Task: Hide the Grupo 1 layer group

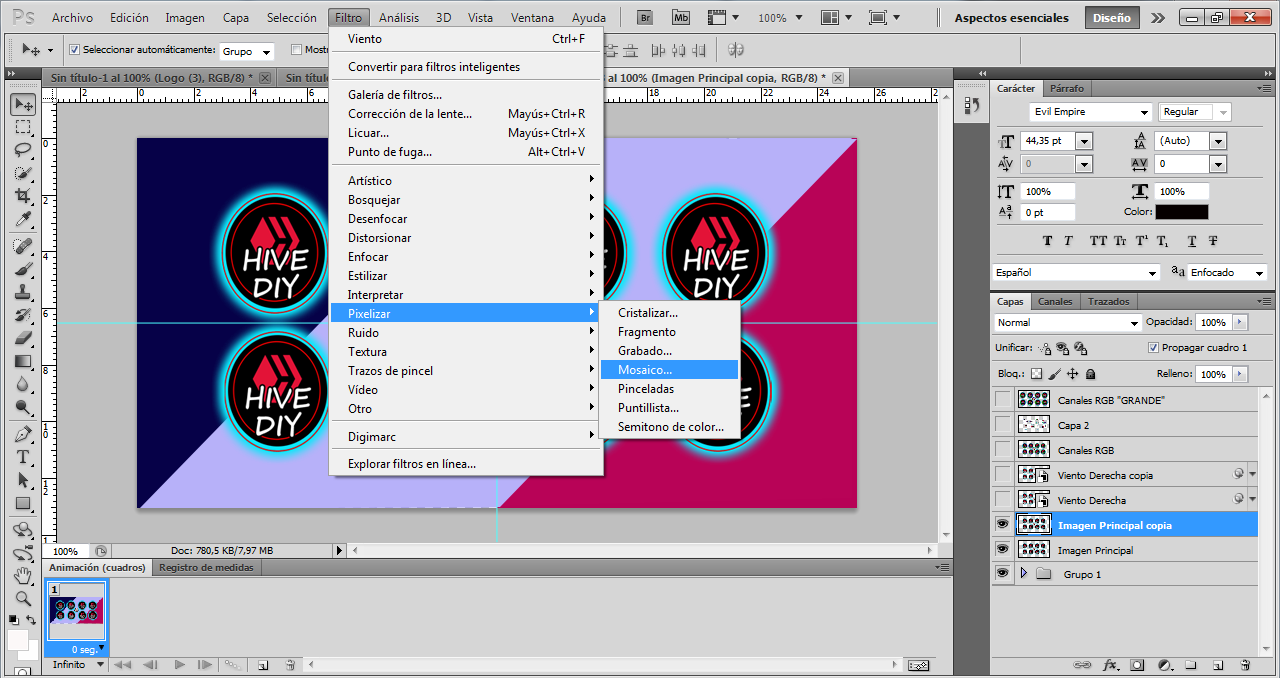Action: click(x=1003, y=574)
